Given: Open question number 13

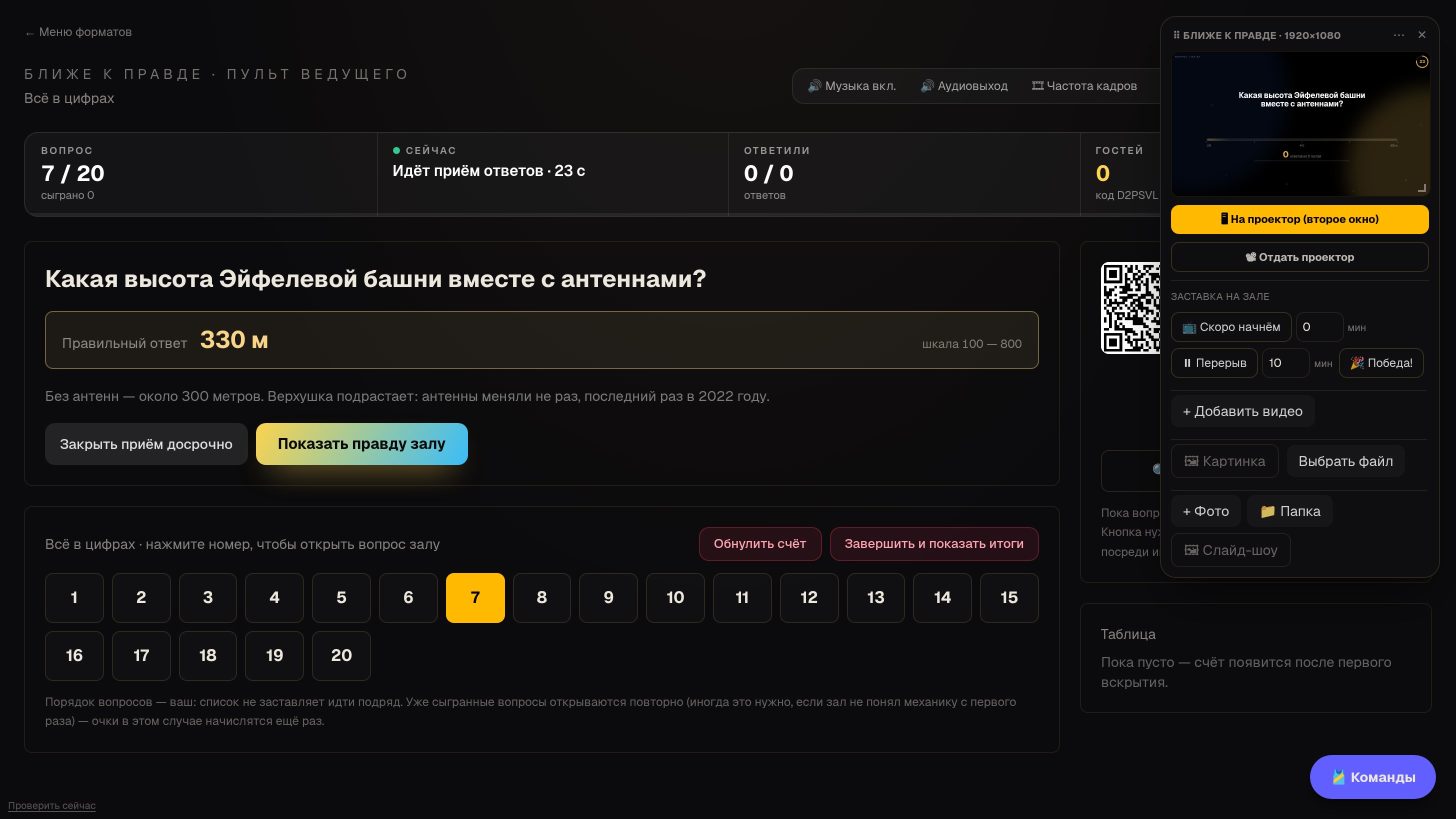Looking at the screenshot, I should 876,598.
